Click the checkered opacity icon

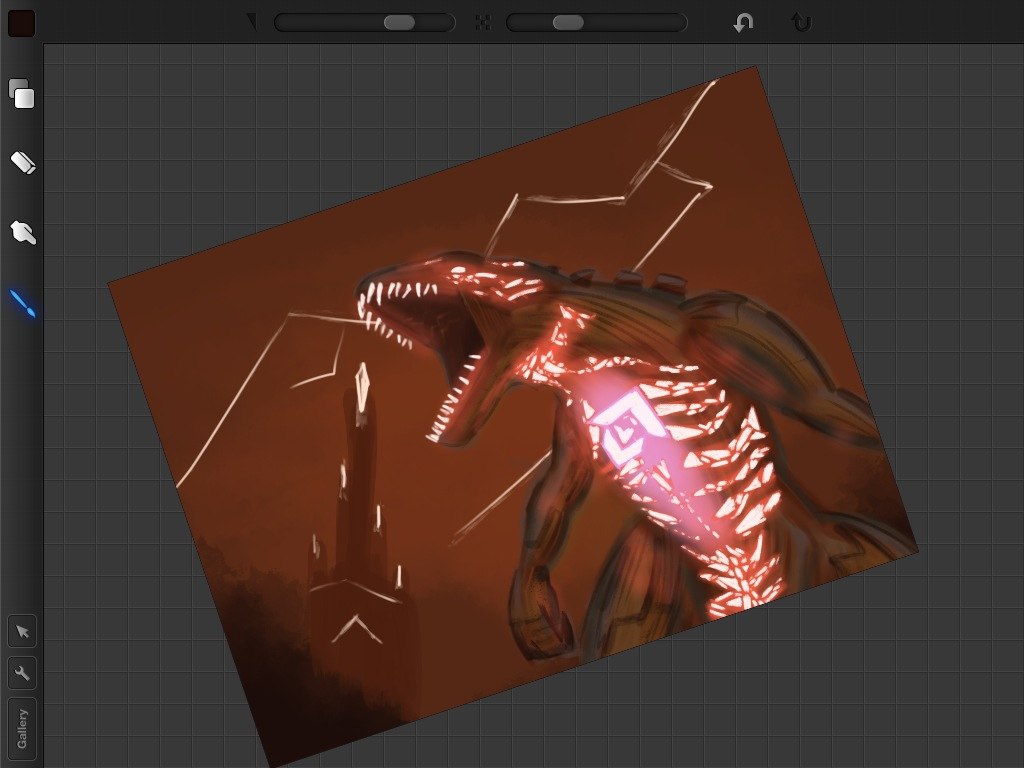point(483,23)
